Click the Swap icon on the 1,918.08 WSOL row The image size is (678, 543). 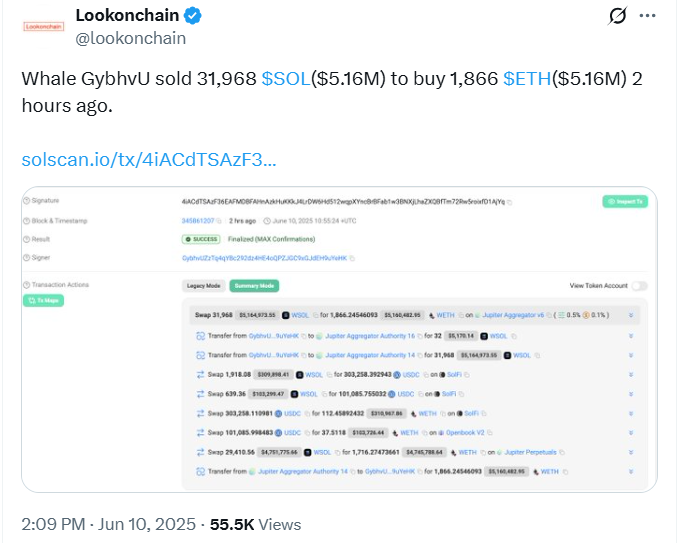click(x=202, y=375)
